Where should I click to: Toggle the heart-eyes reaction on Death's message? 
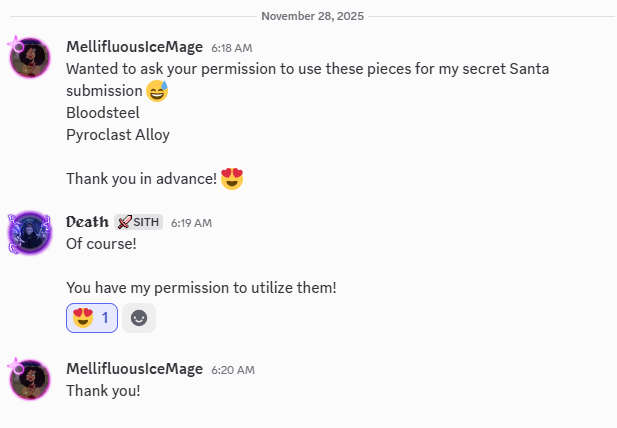click(x=91, y=318)
